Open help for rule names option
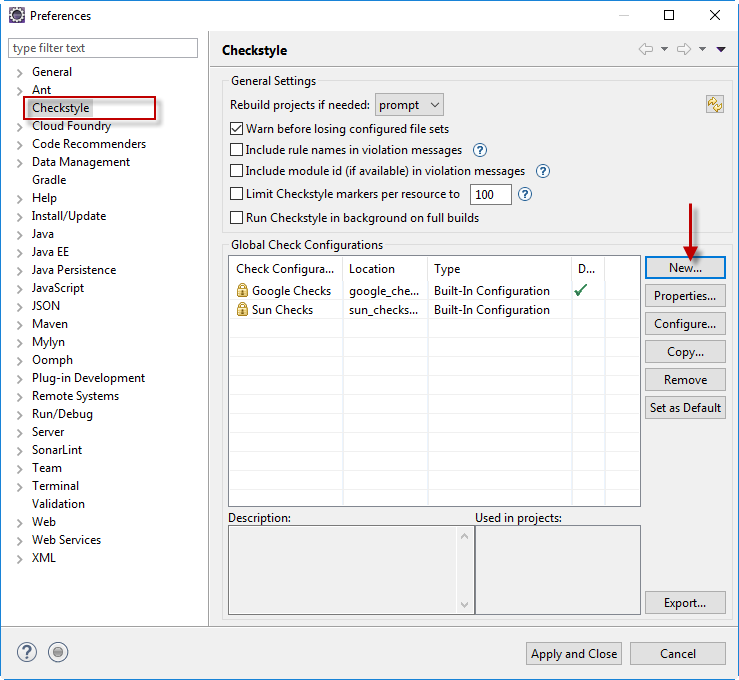Image resolution: width=739 pixels, height=680 pixels. click(x=479, y=150)
